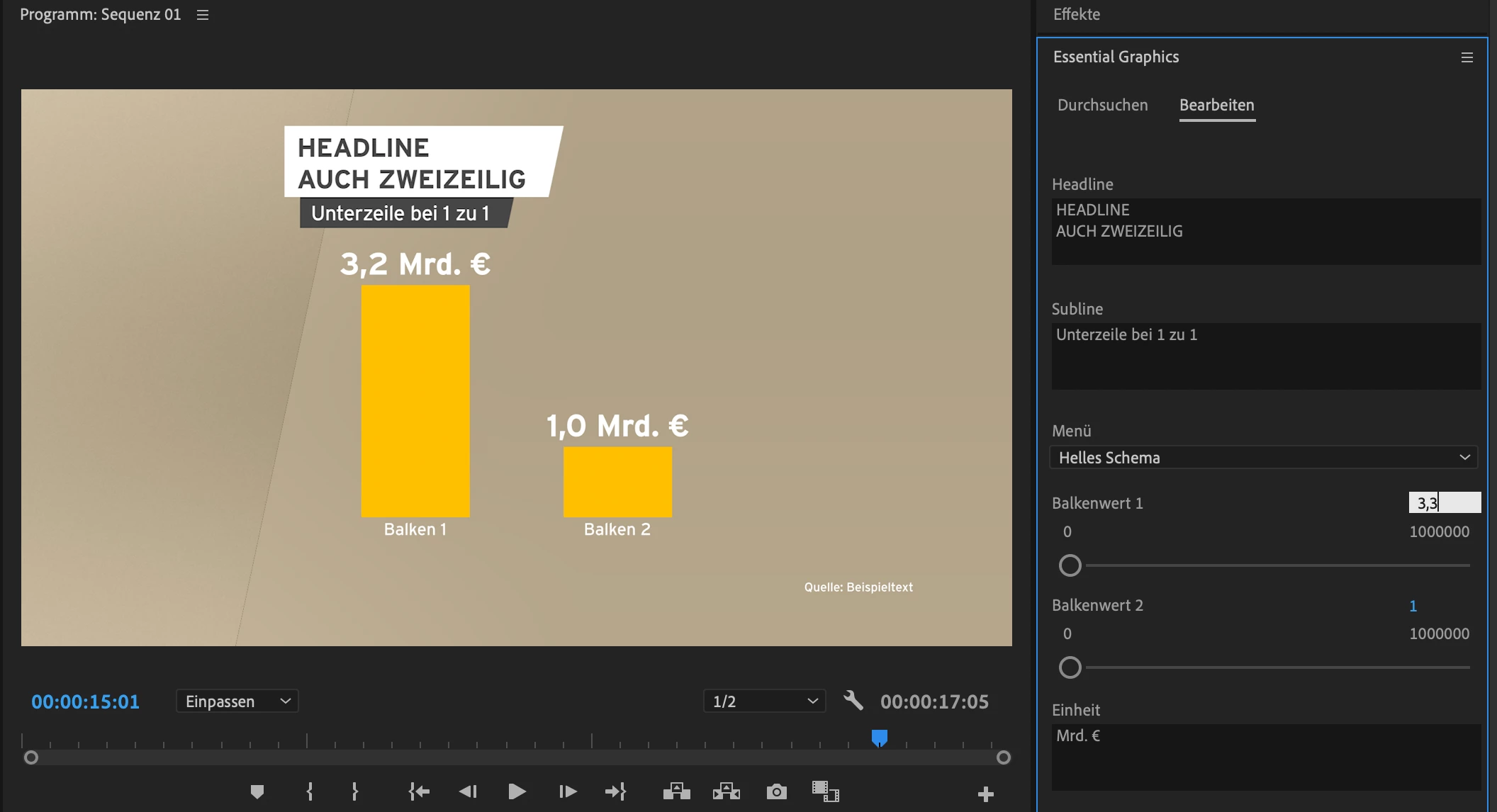Click the Mark Out bracket icon
Image resolution: width=1497 pixels, height=812 pixels.
point(355,791)
